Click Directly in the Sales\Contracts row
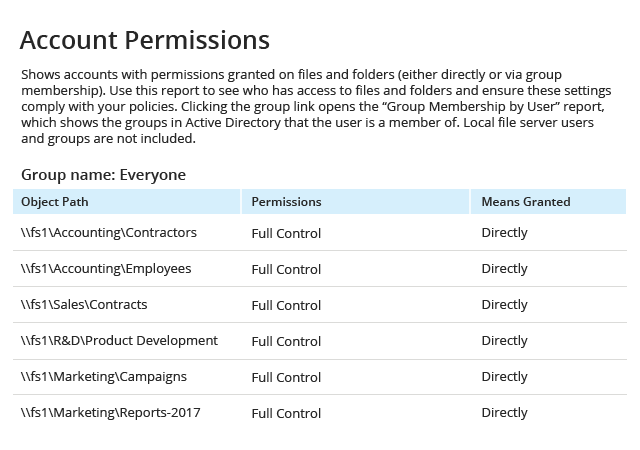Screen dimensions: 640x450 [x=504, y=305]
